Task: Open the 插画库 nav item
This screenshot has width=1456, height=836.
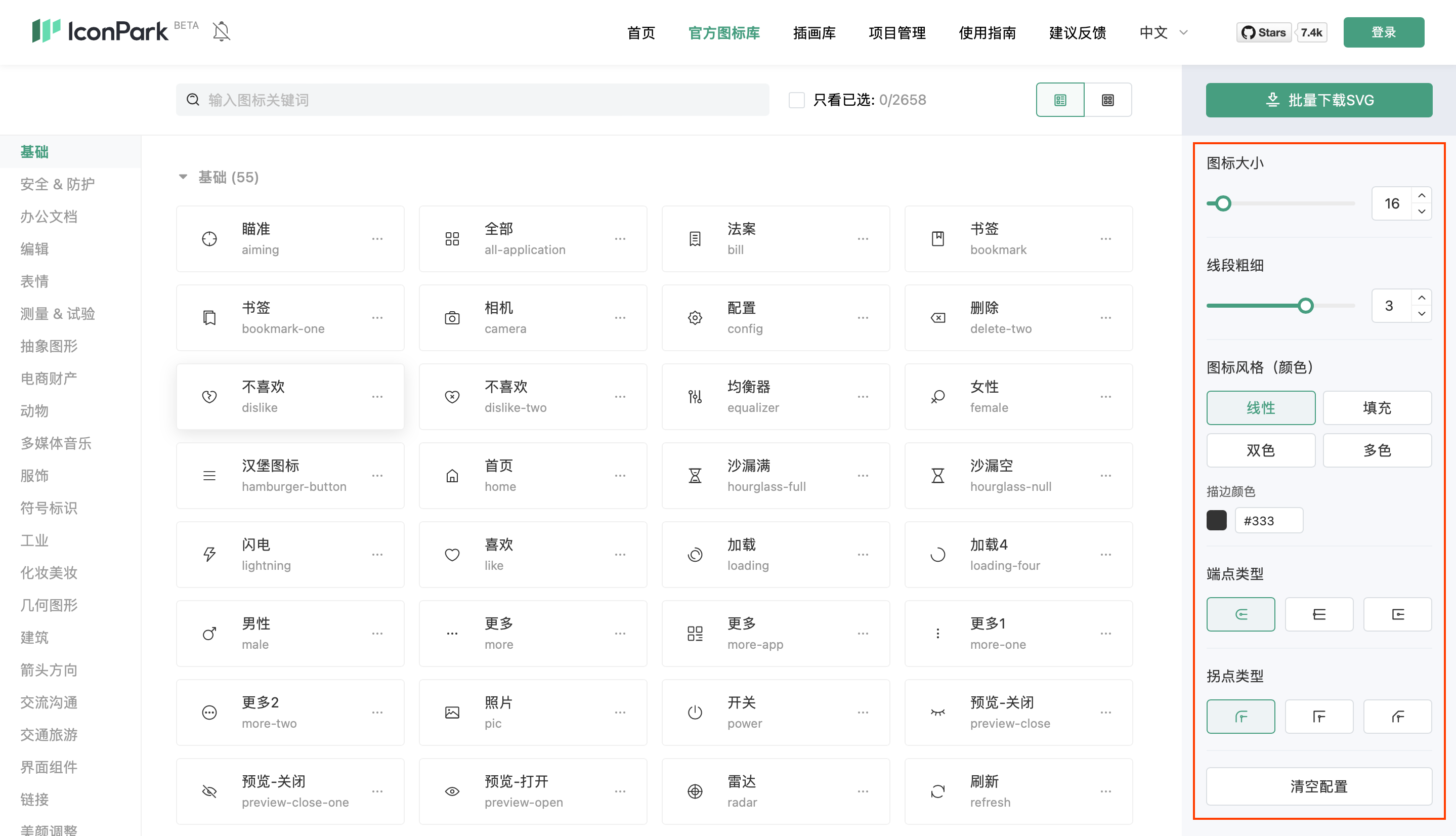Action: 814,33
